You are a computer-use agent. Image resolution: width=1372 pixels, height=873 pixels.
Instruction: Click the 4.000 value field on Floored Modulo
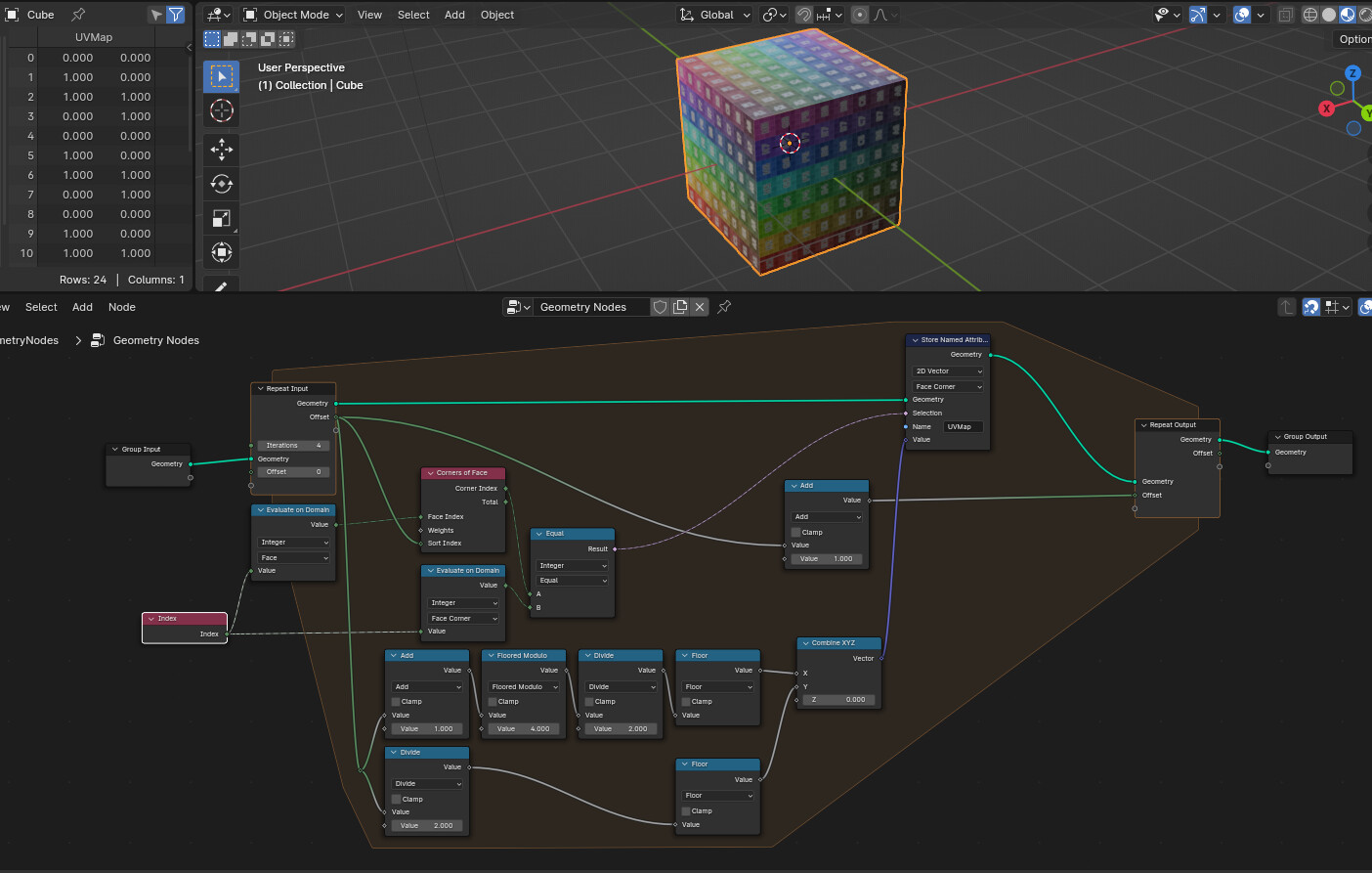(524, 729)
